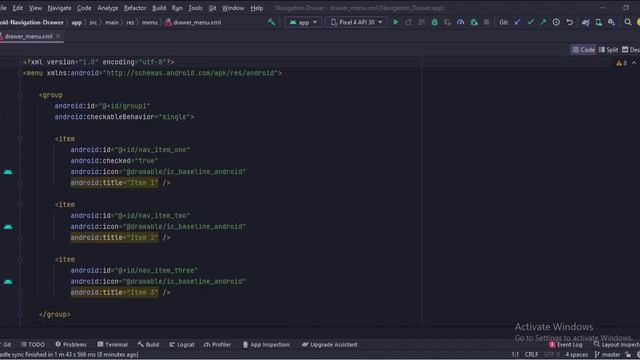This screenshot has width=640, height=360.
Task: Collapse the third item tag fold marker
Action: [x=20, y=259]
